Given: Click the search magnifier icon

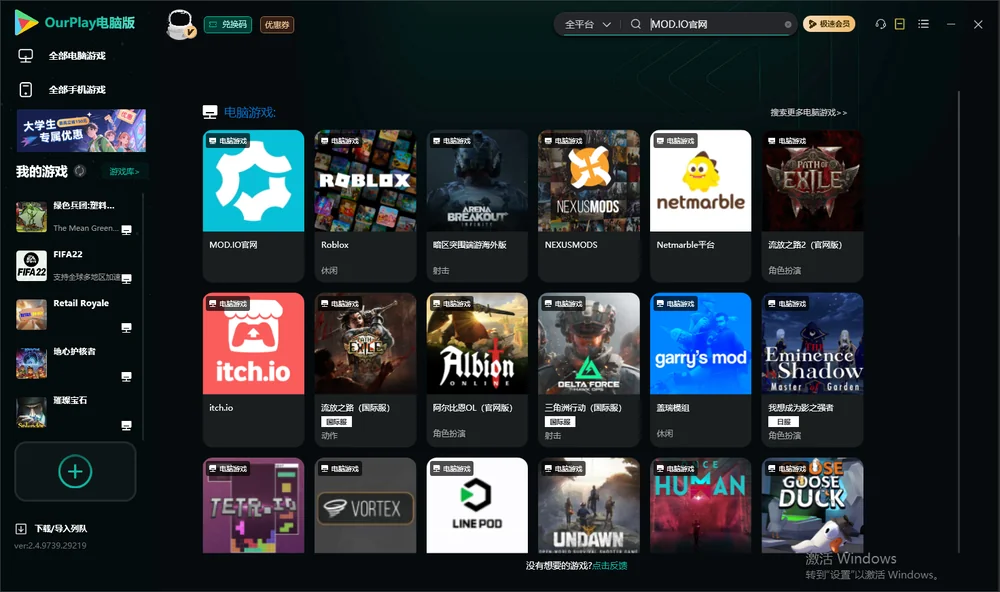Looking at the screenshot, I should pyautogui.click(x=635, y=24).
